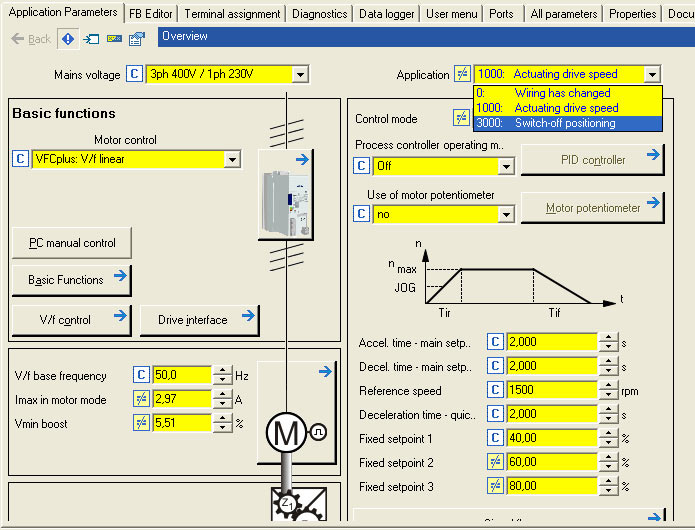Increase V/f base frequency with up arrow
Image resolution: width=695 pixels, height=530 pixels.
[x=220, y=371]
